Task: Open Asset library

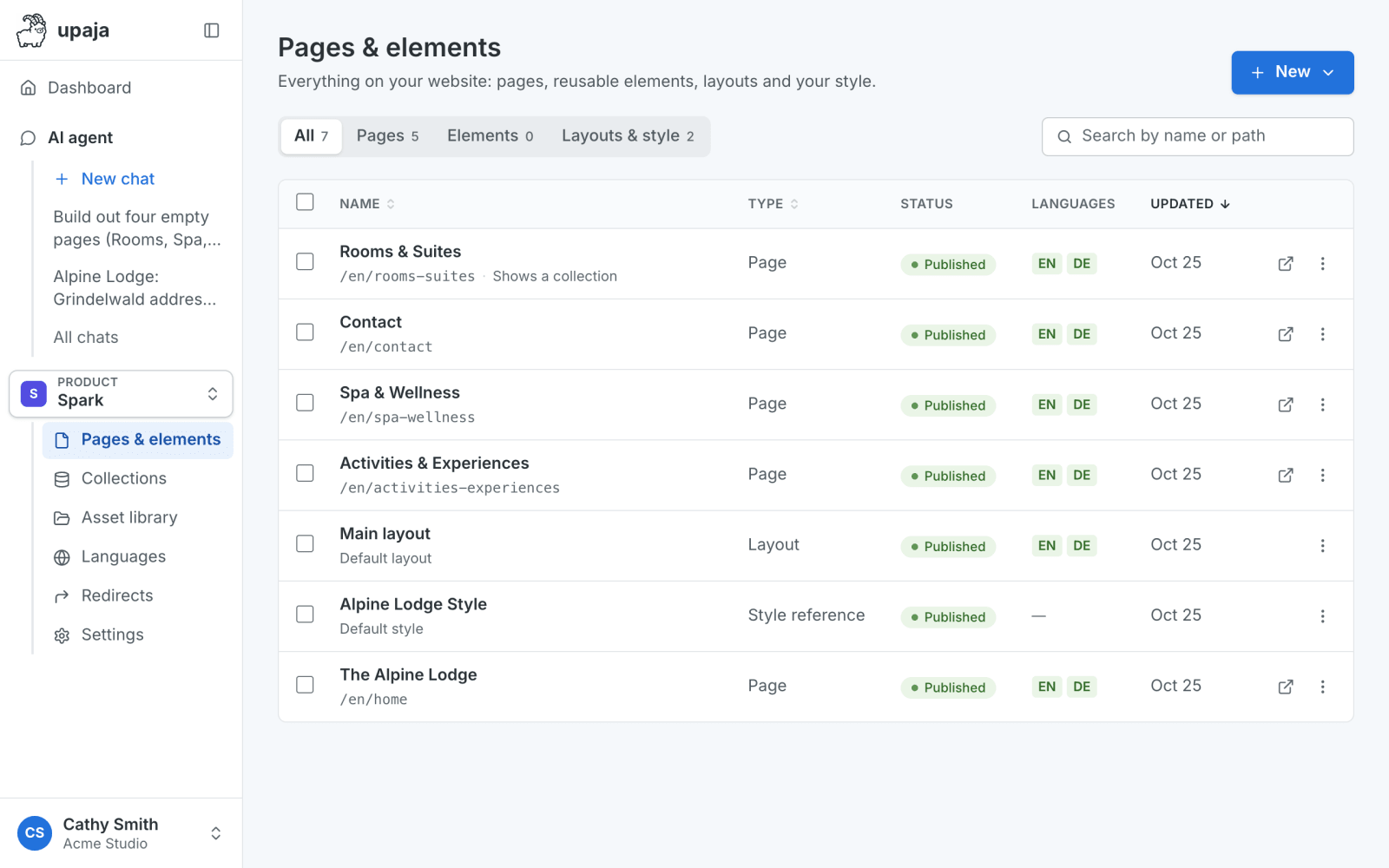Action: (137, 517)
